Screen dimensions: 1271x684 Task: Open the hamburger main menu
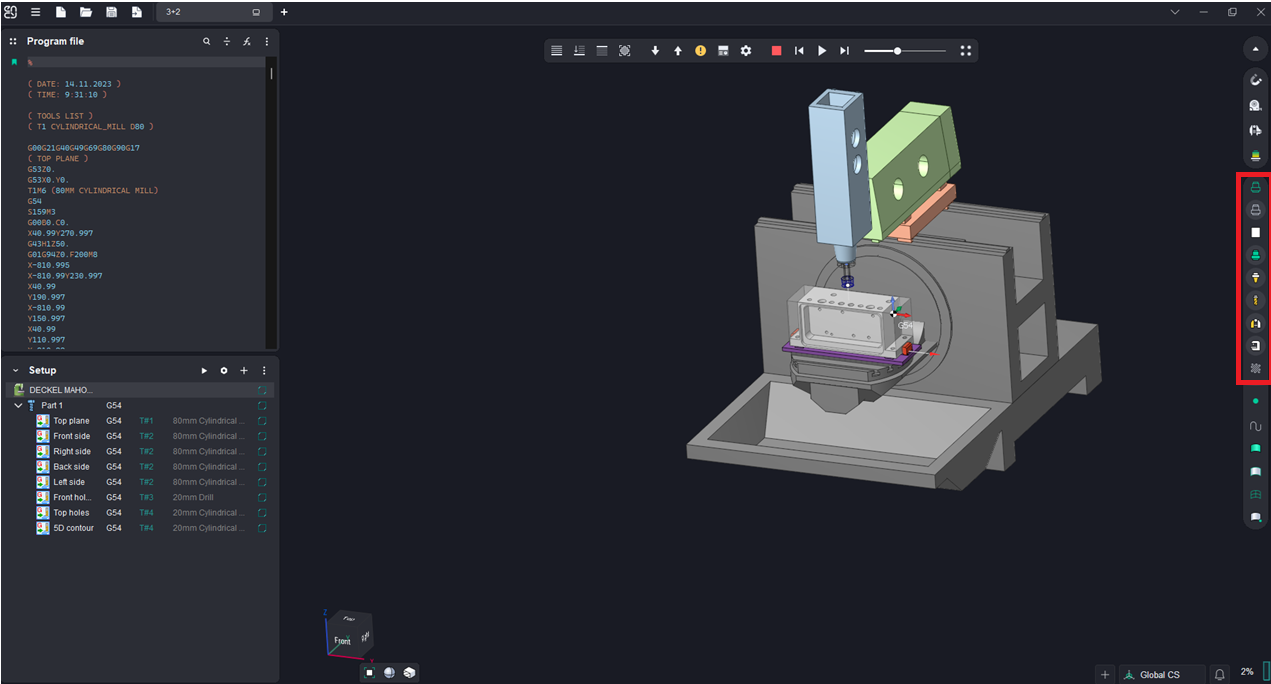click(x=35, y=12)
